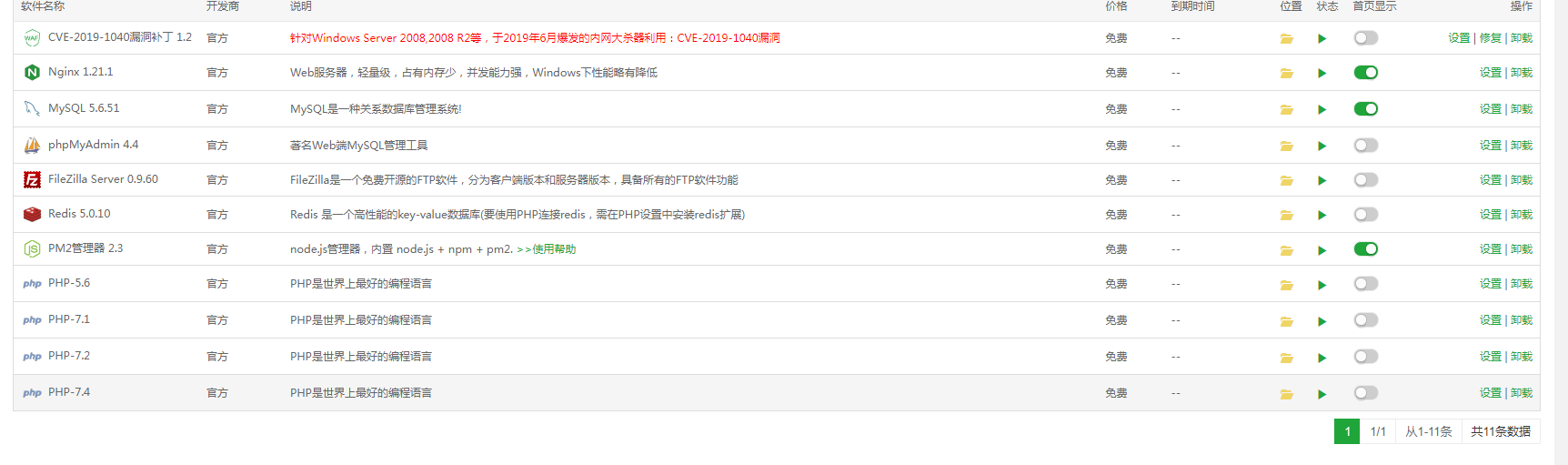The height and width of the screenshot is (465, 1568).
Task: Enable homepage display for Redis
Action: [1365, 215]
